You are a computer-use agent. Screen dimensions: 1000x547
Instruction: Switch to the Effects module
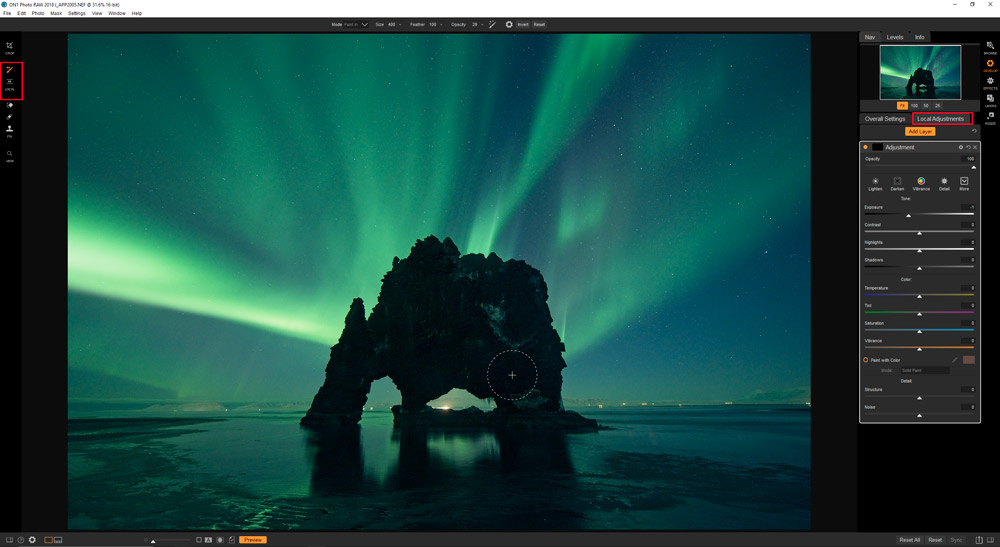[990, 83]
